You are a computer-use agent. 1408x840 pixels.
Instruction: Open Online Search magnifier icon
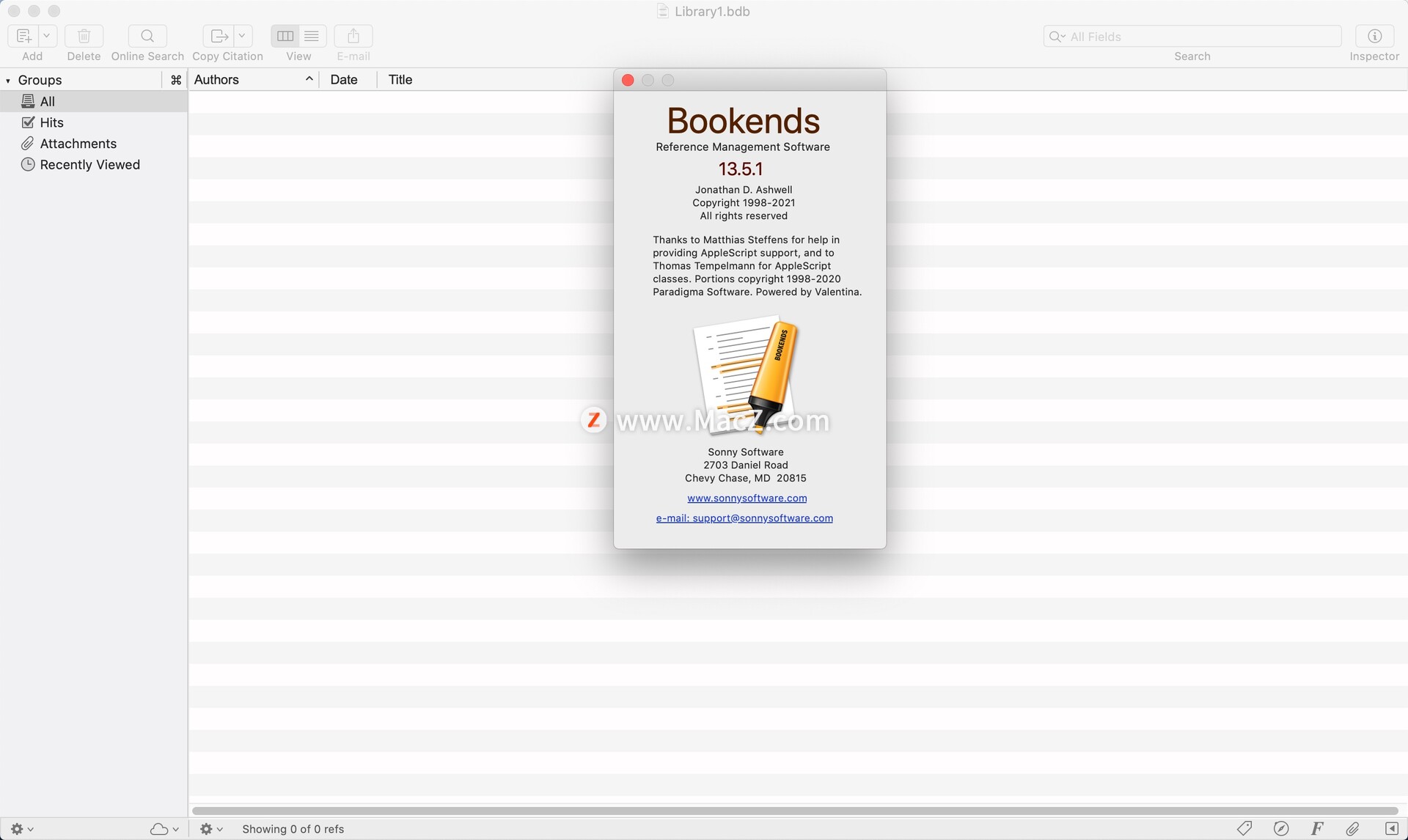(x=147, y=36)
